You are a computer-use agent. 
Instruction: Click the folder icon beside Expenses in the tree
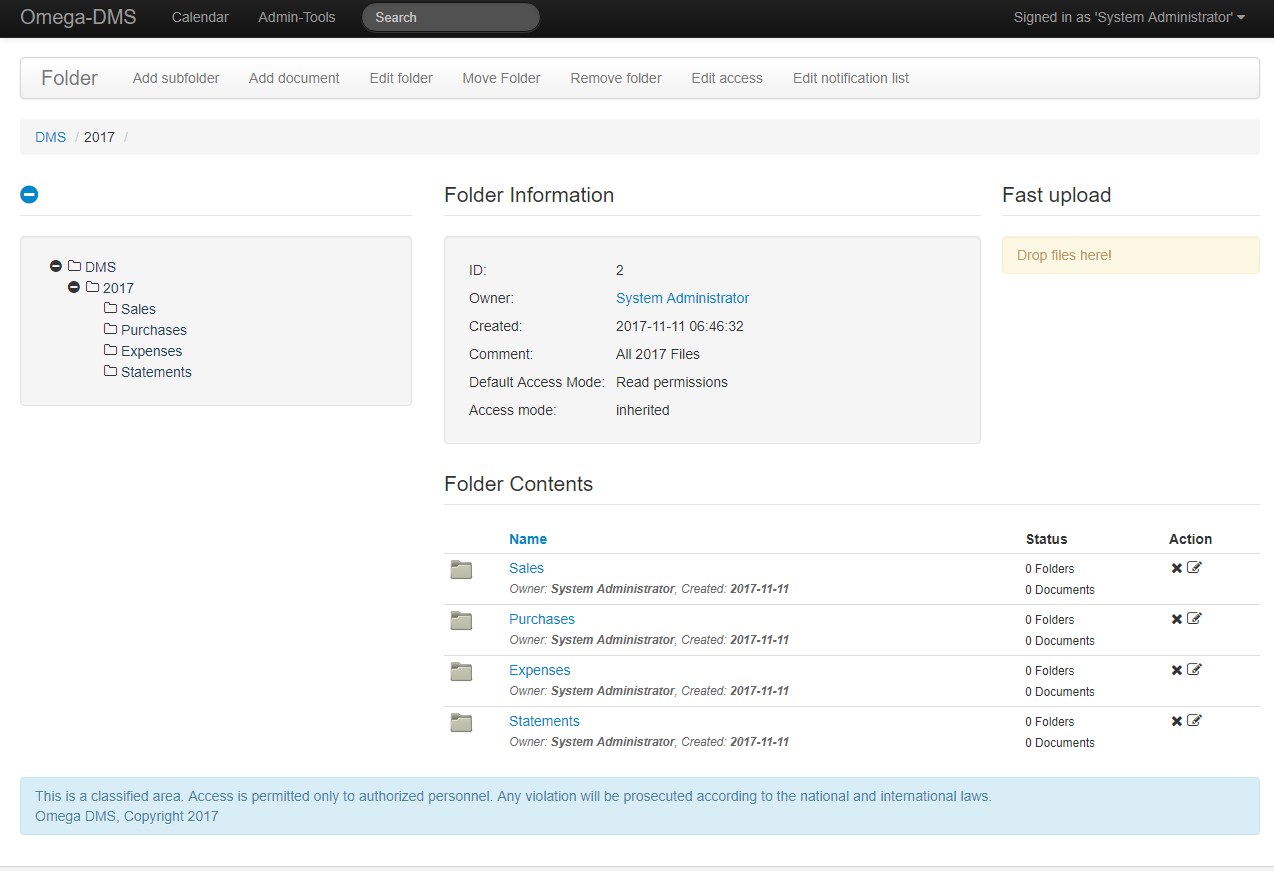pos(110,350)
